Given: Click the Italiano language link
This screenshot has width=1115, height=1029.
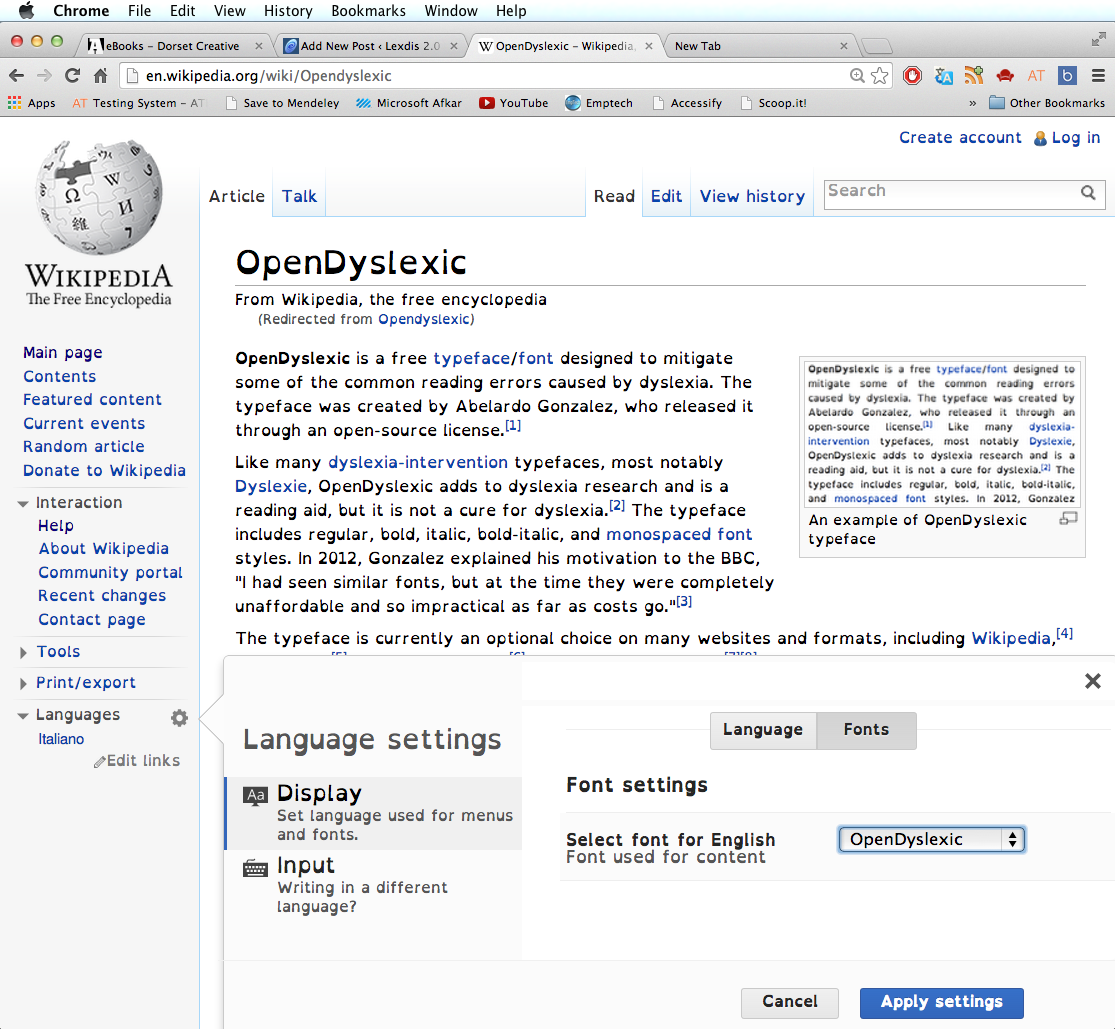Looking at the screenshot, I should [x=61, y=740].
